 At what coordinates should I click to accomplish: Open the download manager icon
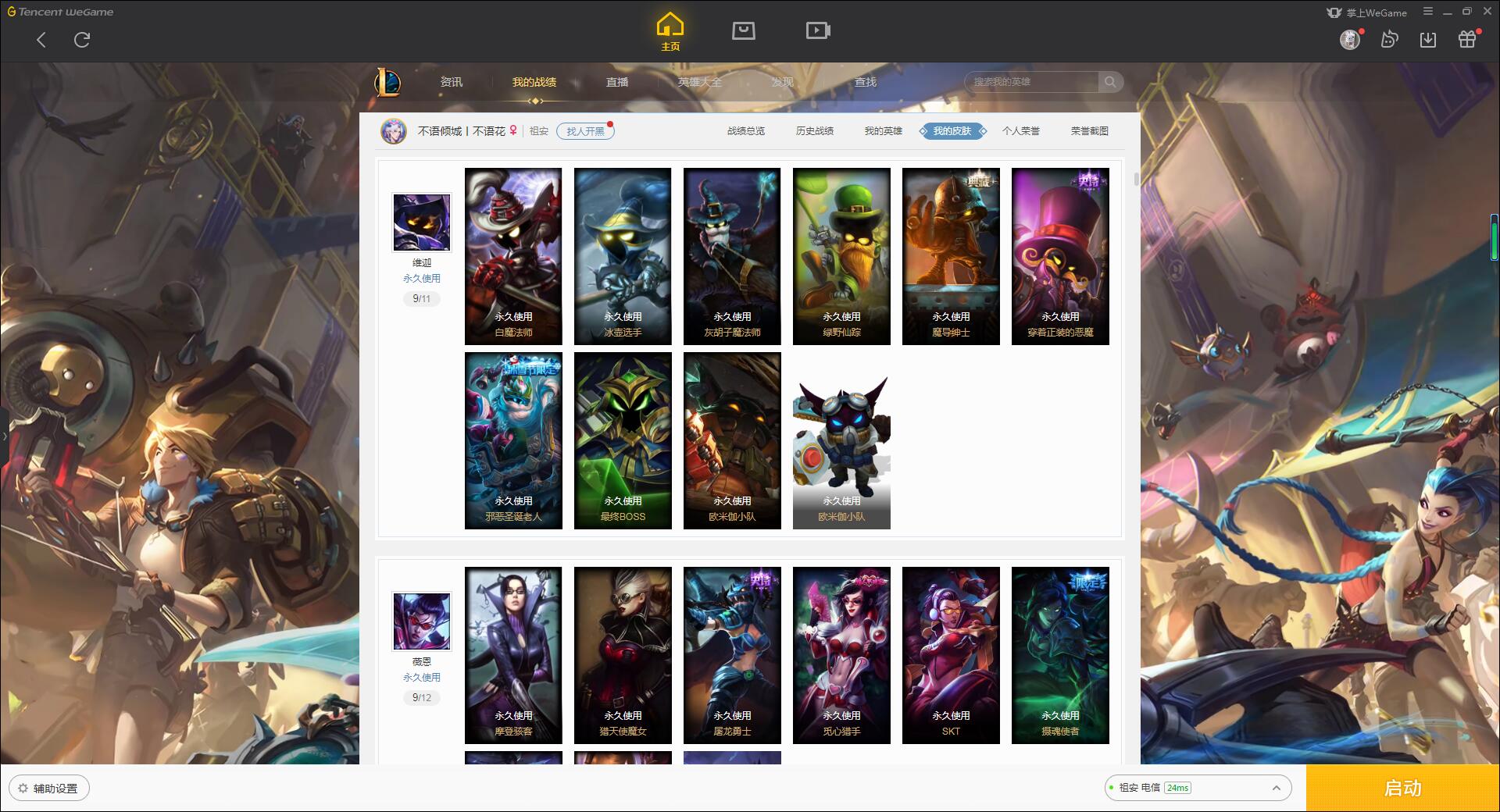1428,39
